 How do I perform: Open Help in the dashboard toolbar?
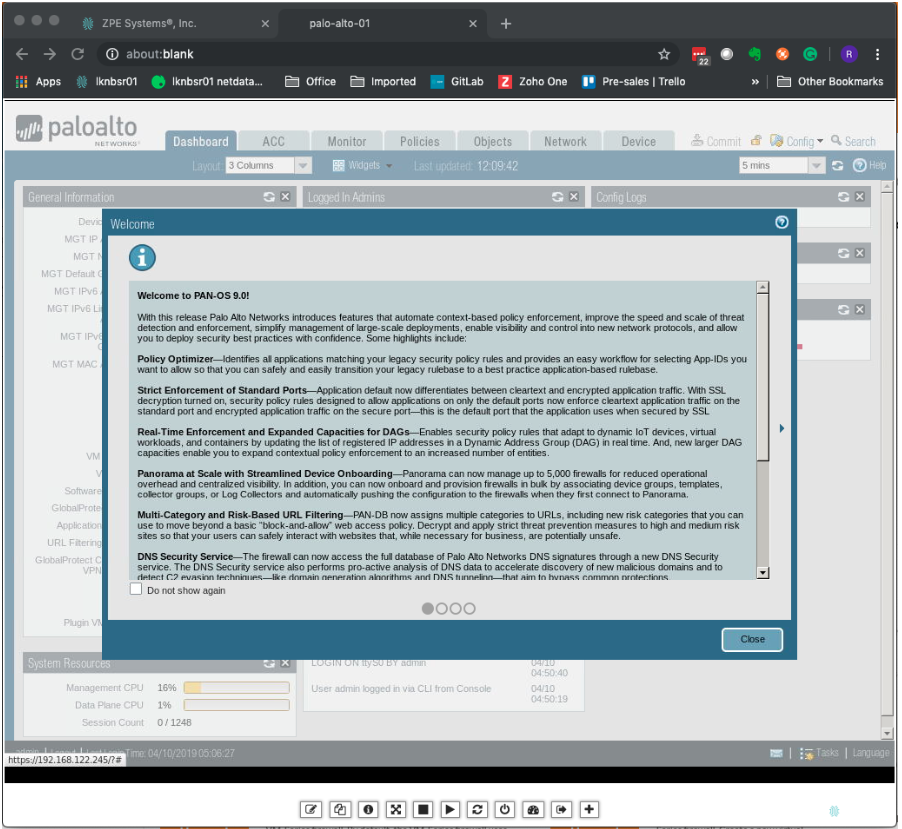[x=869, y=166]
